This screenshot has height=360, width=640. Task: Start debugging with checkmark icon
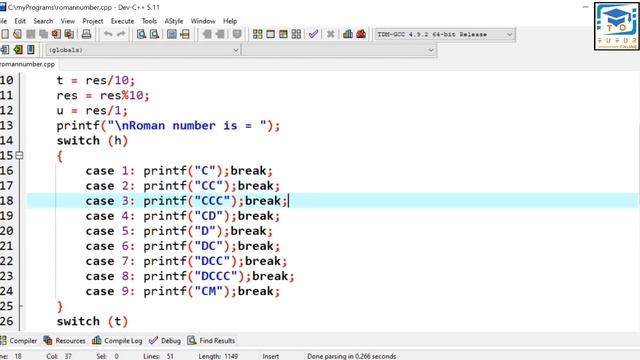coord(313,34)
